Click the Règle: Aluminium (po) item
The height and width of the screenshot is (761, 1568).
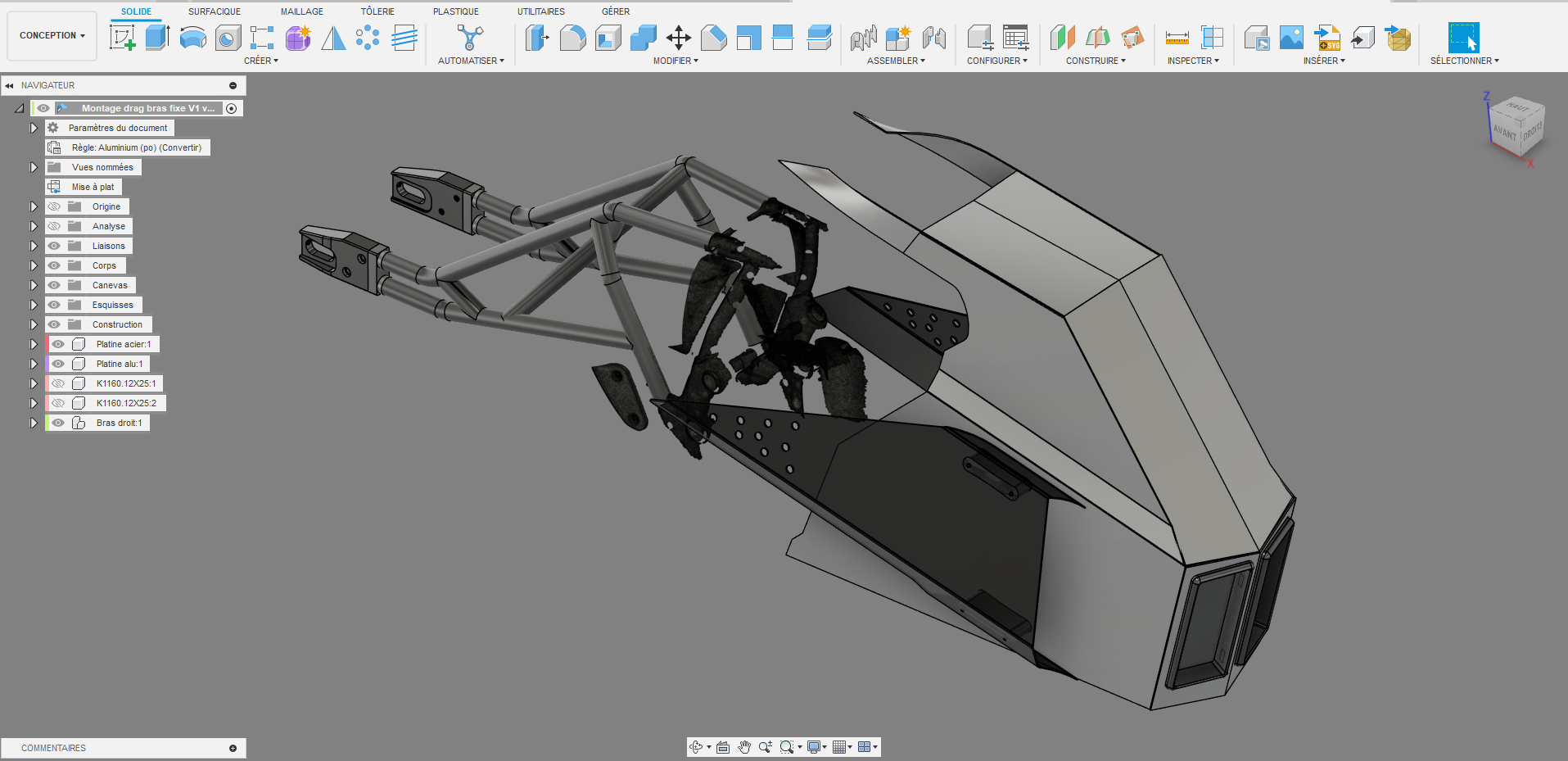coord(136,147)
